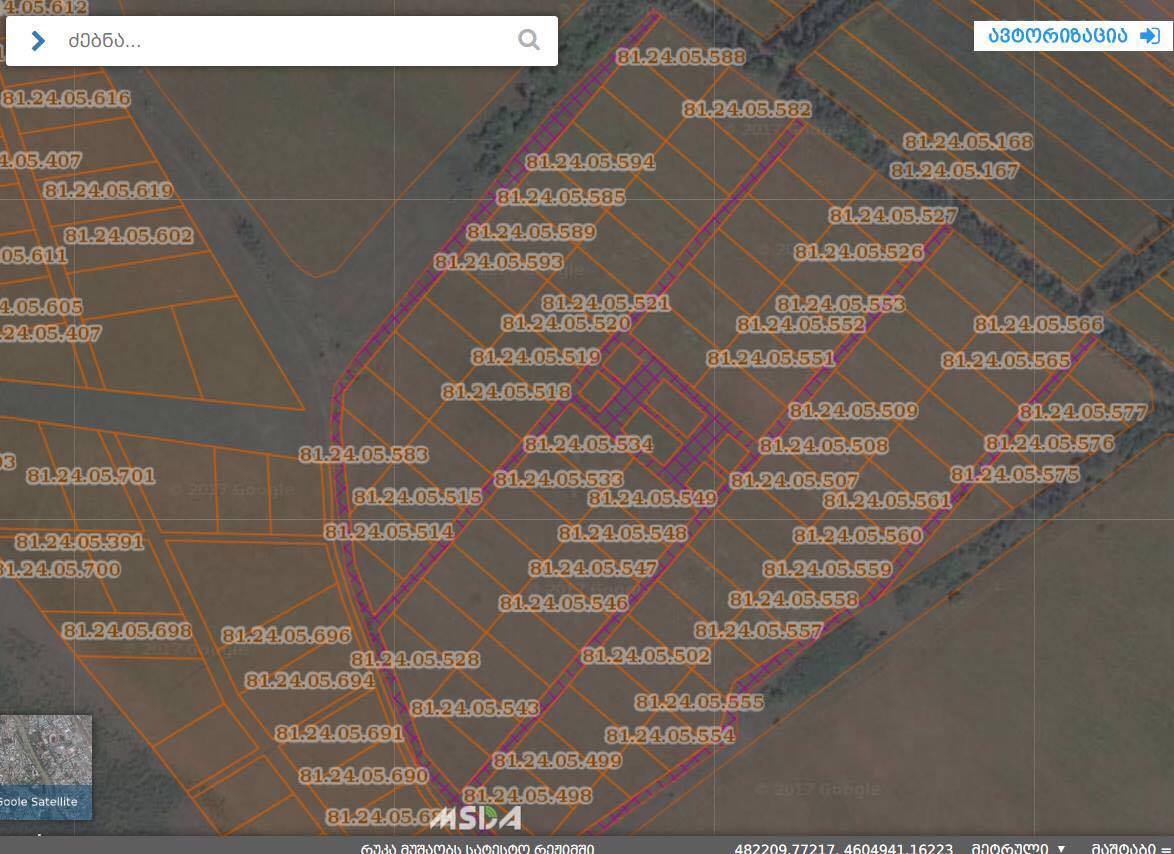Select parcel label 81.24.05.585
This screenshot has width=1174, height=854.
pos(561,197)
